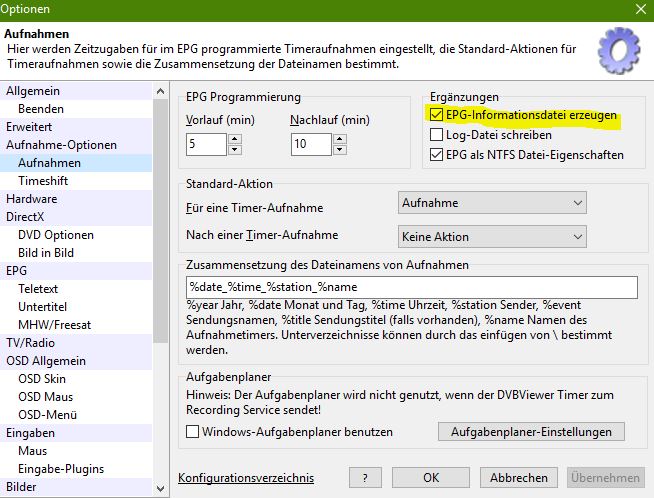This screenshot has width=654, height=498.
Task: Click into the filename pattern text field
Action: [x=411, y=287]
